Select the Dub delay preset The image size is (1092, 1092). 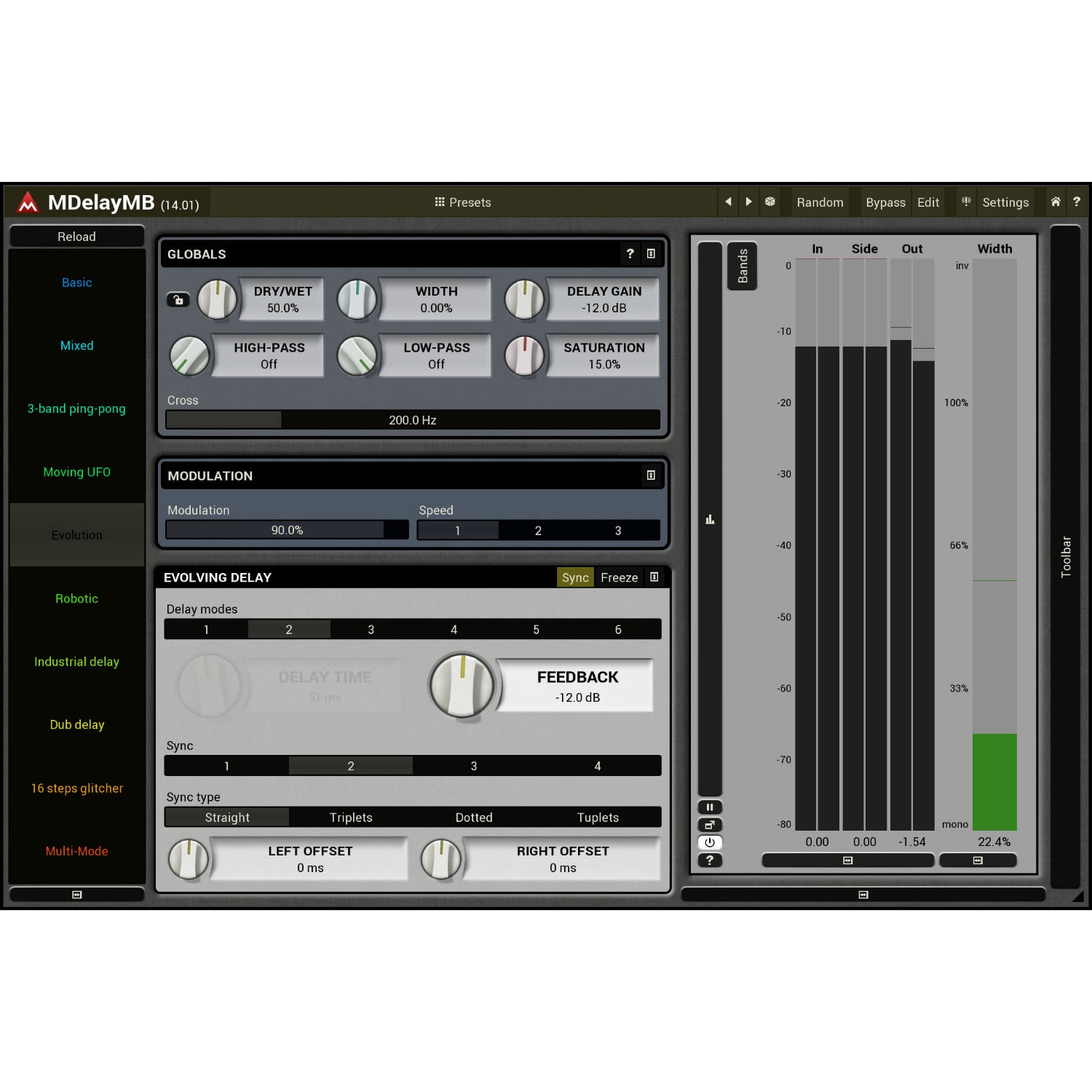pos(77,724)
